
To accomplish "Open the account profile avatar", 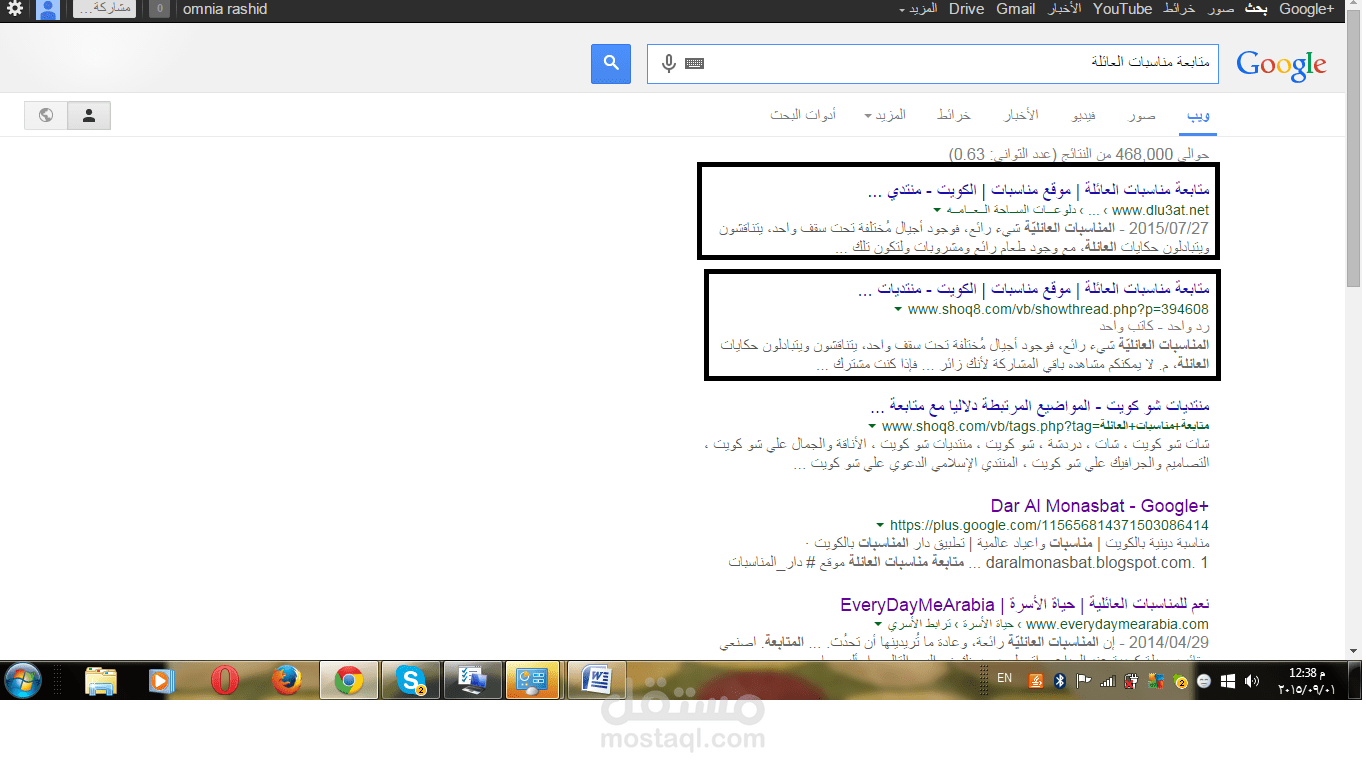I will point(47,10).
